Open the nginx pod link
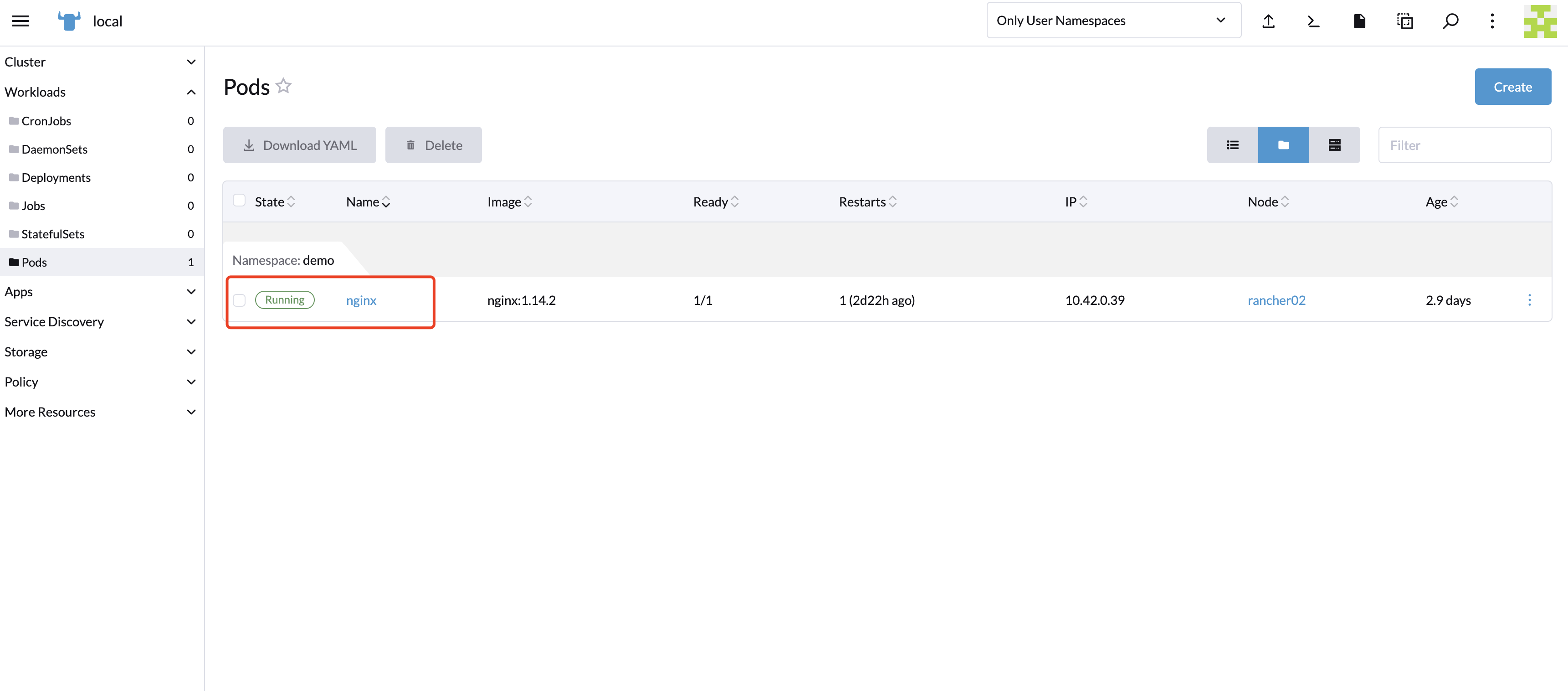1568x691 pixels. click(361, 299)
